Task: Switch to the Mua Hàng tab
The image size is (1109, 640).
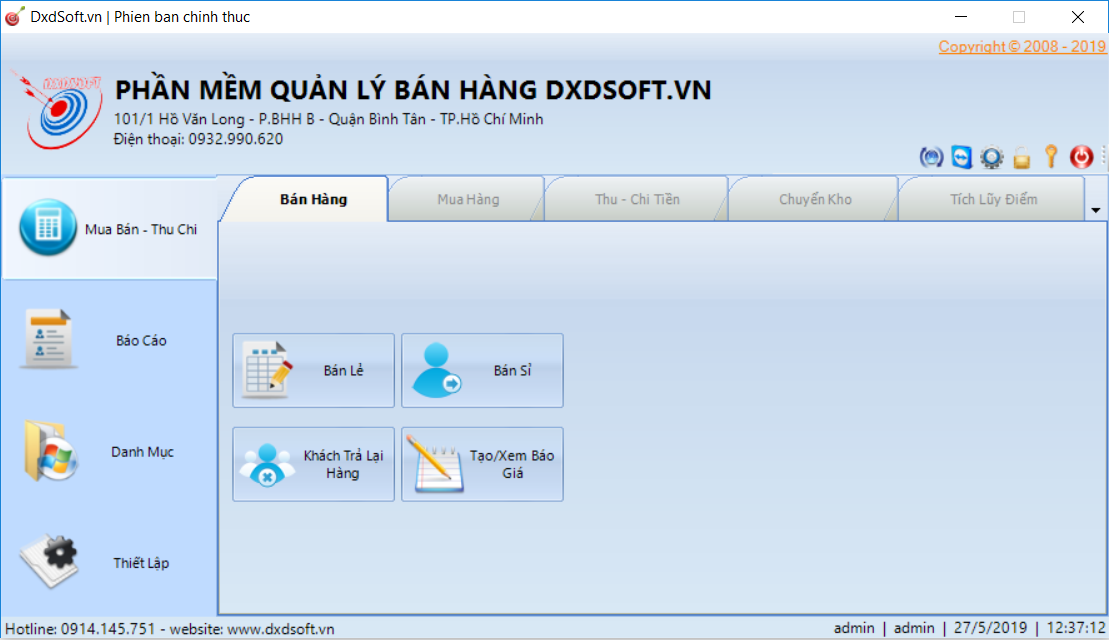Action: pyautogui.click(x=468, y=199)
